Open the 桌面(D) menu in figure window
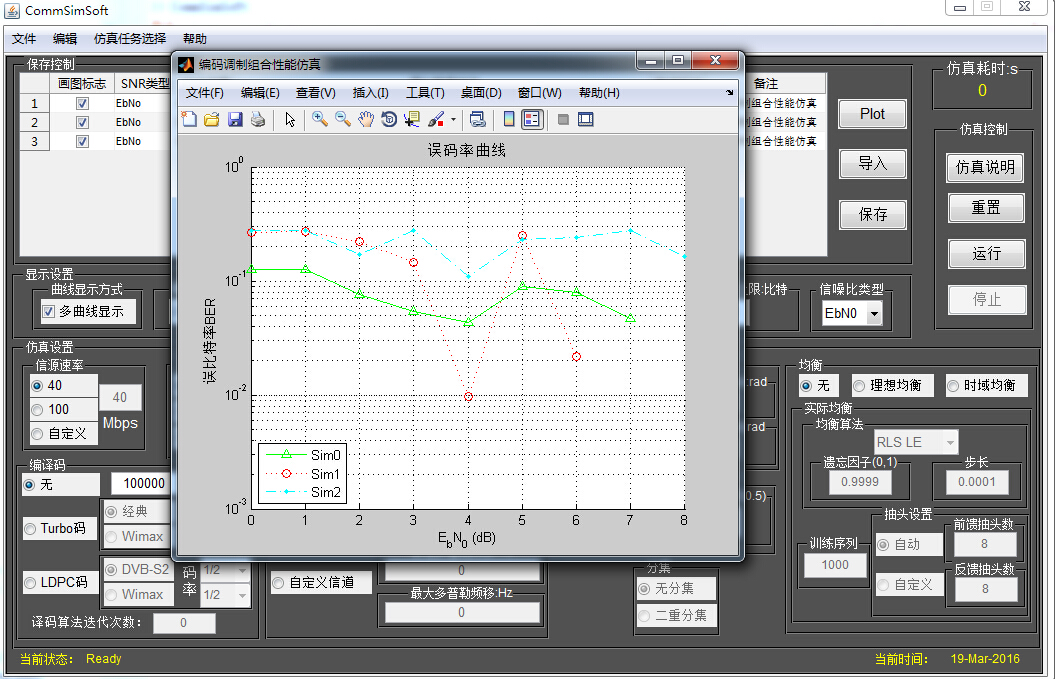The height and width of the screenshot is (679, 1055). [481, 93]
